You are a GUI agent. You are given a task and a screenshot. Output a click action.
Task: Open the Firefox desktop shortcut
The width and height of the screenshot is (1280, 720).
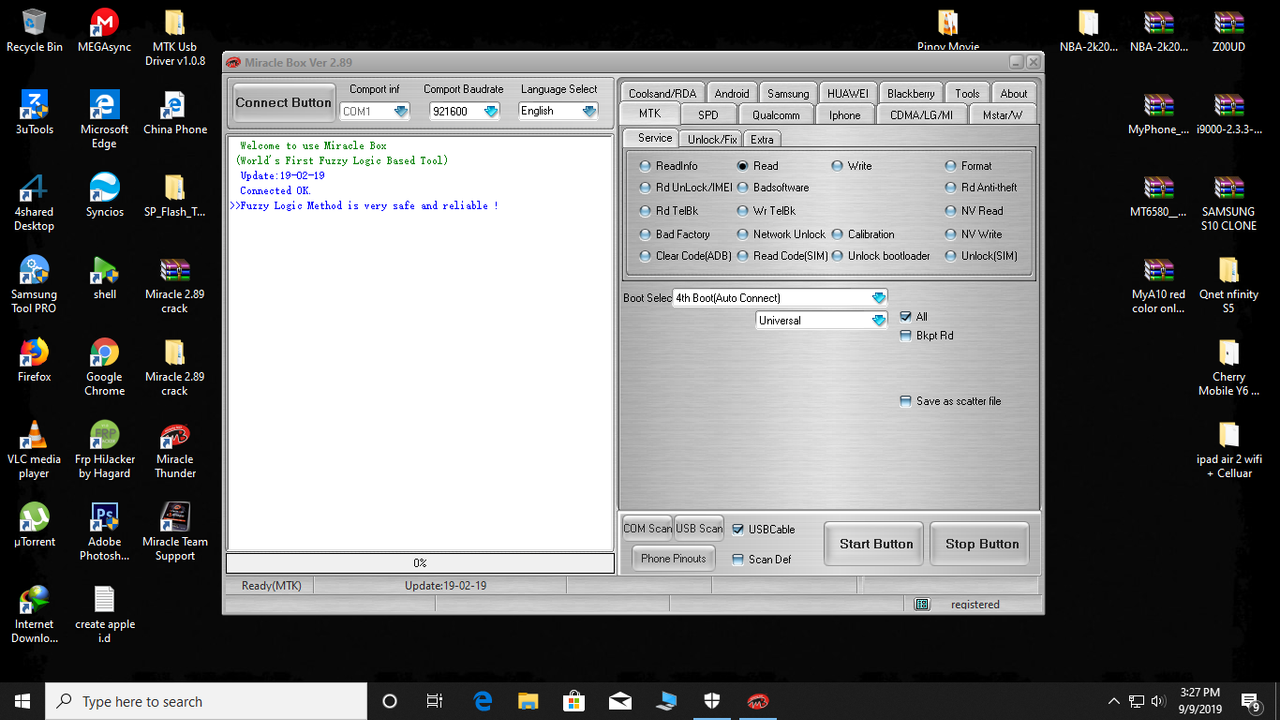click(x=34, y=361)
